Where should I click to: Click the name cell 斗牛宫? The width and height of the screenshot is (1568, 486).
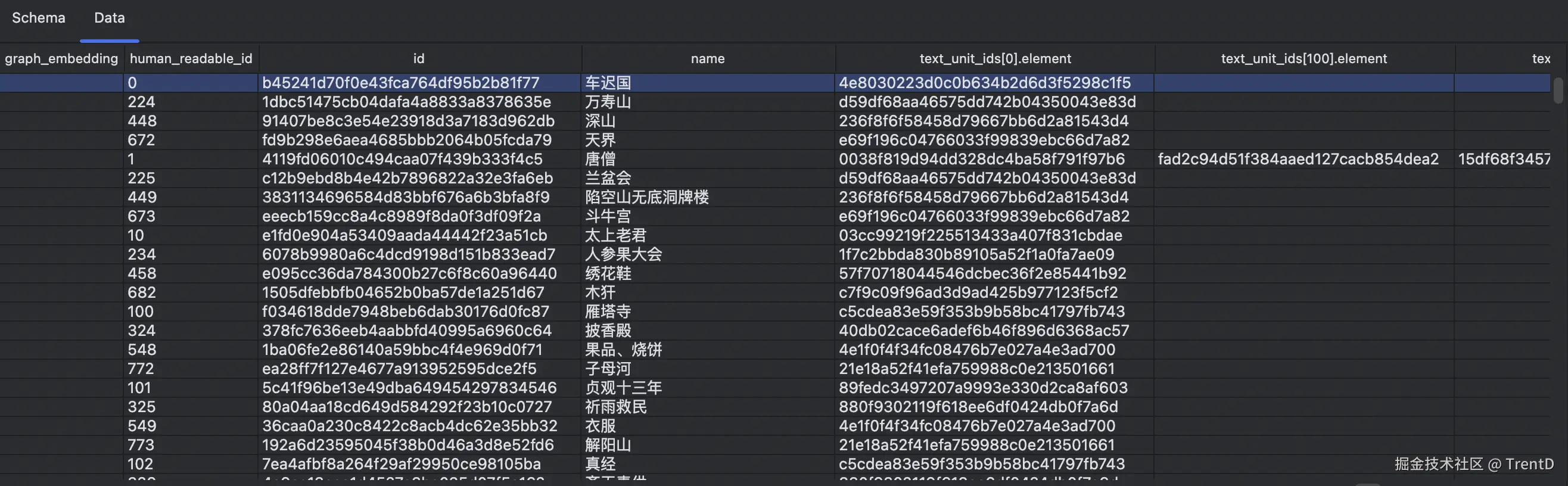(708, 216)
